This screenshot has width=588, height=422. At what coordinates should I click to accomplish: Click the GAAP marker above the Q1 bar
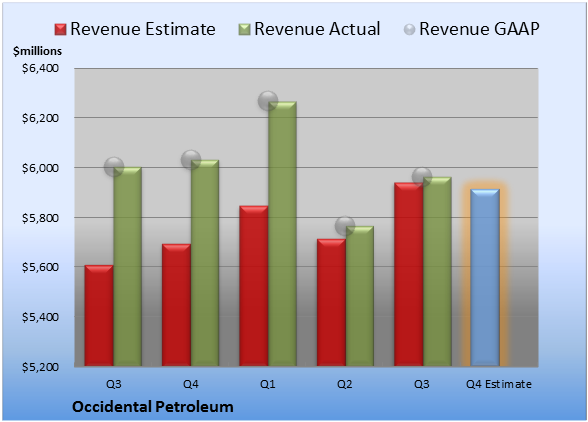click(x=268, y=101)
